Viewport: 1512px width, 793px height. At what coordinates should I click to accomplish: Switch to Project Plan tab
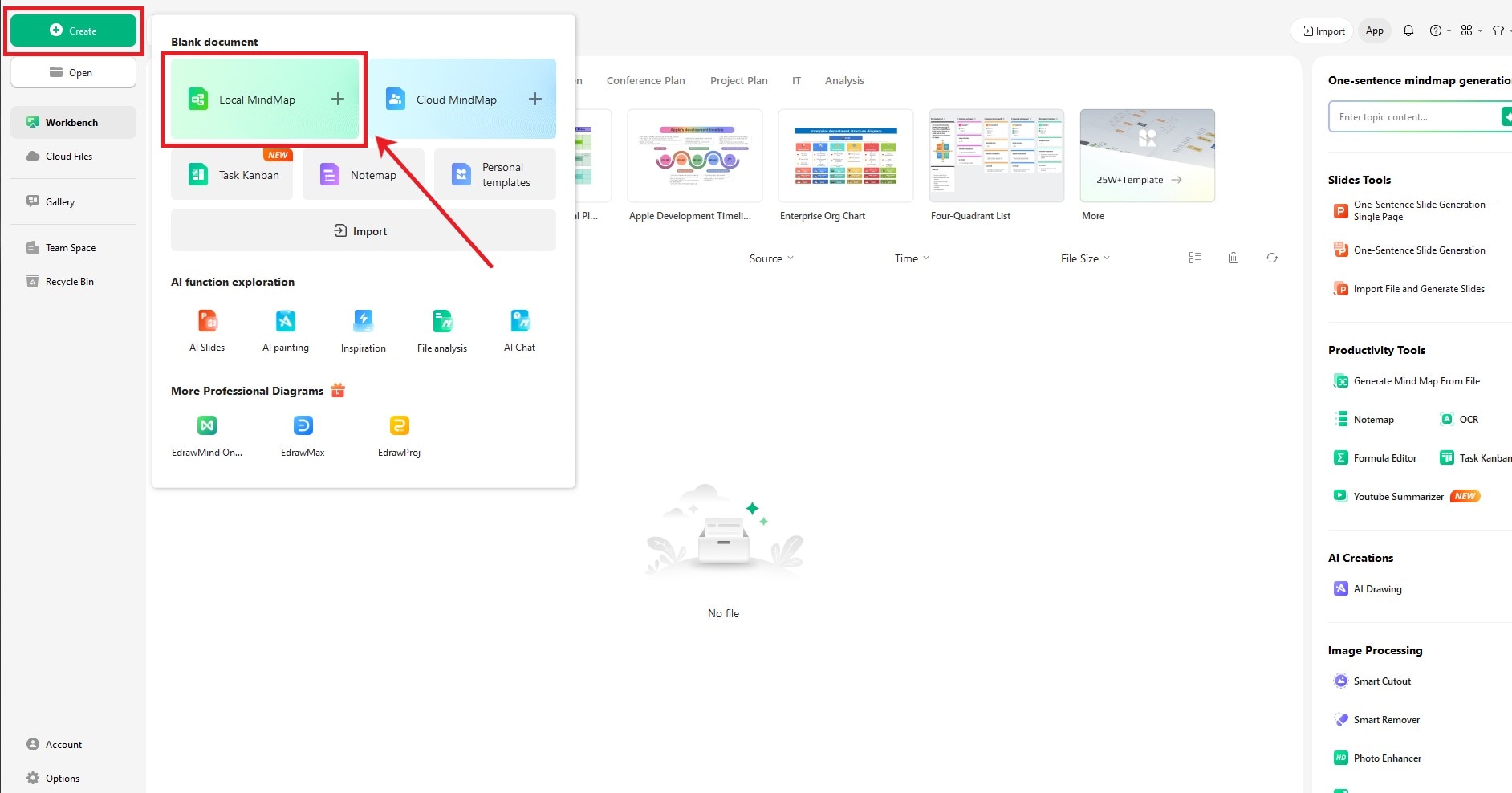[739, 80]
